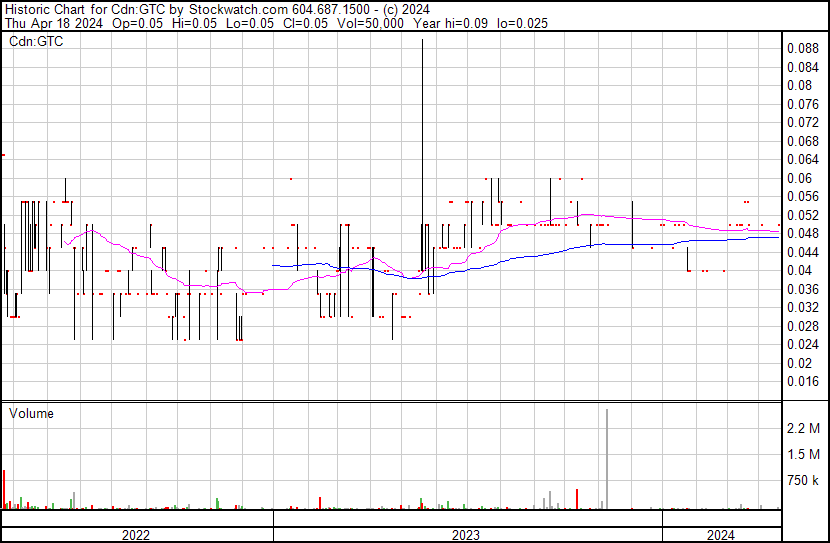Click the 2.2 M volume axis label
This screenshot has height=543, width=830.
(803, 428)
